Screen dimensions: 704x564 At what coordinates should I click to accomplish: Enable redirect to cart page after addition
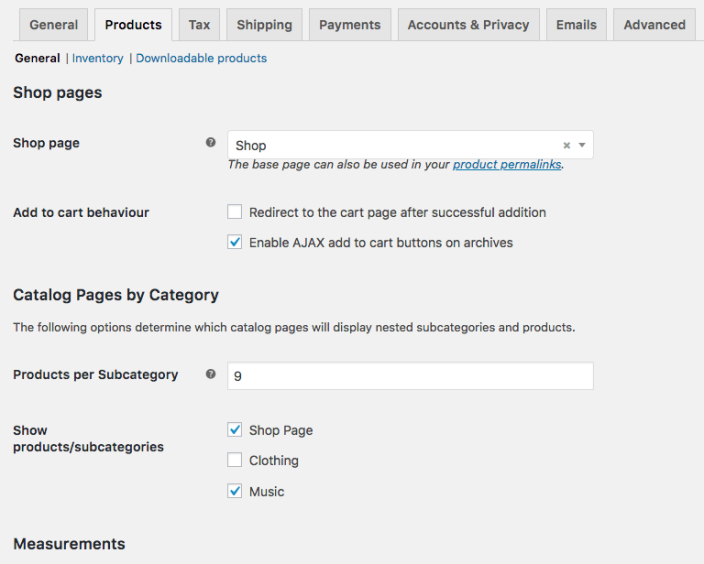[x=235, y=212]
